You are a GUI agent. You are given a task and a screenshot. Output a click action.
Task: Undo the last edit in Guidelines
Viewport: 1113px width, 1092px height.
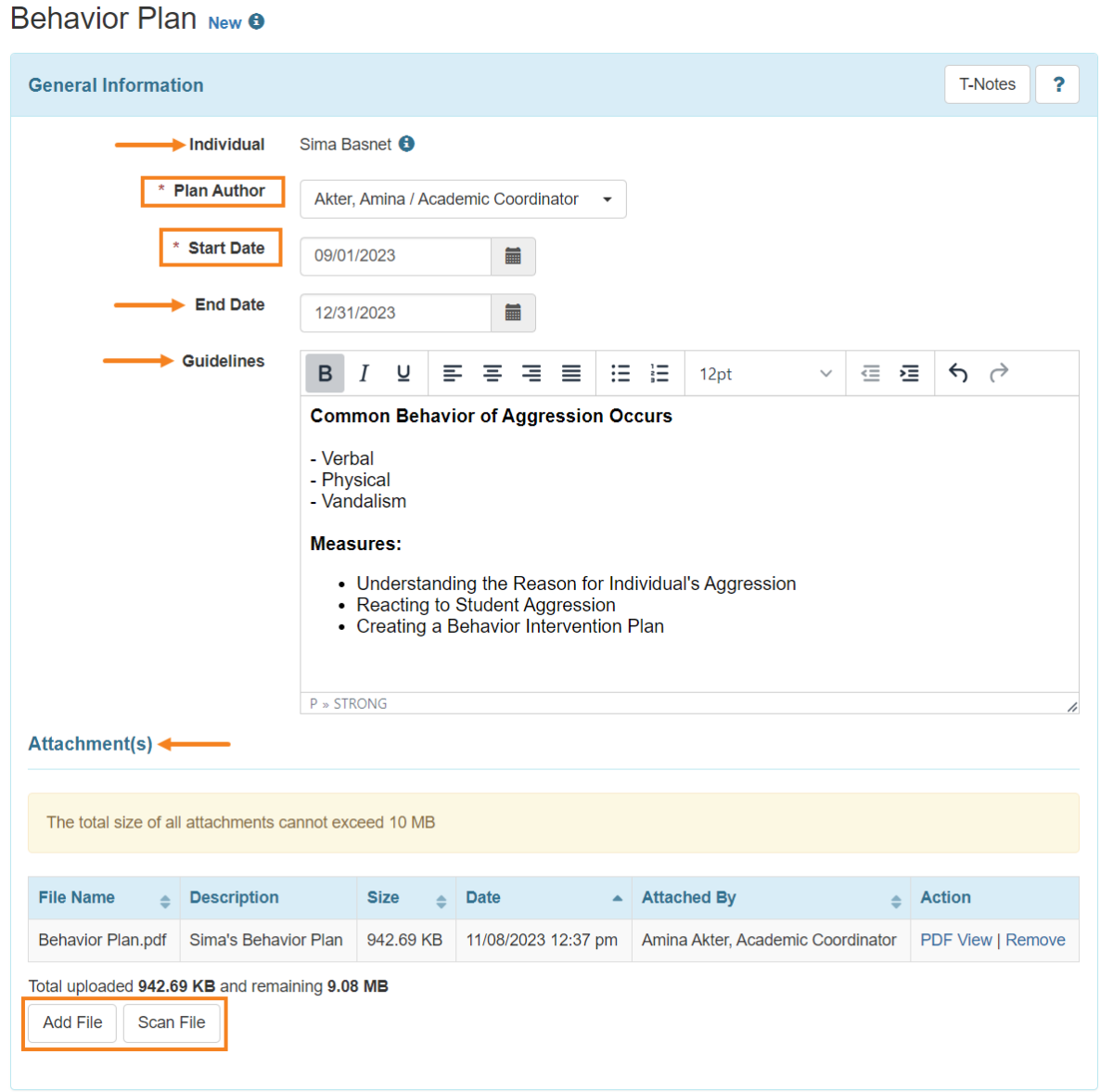957,373
